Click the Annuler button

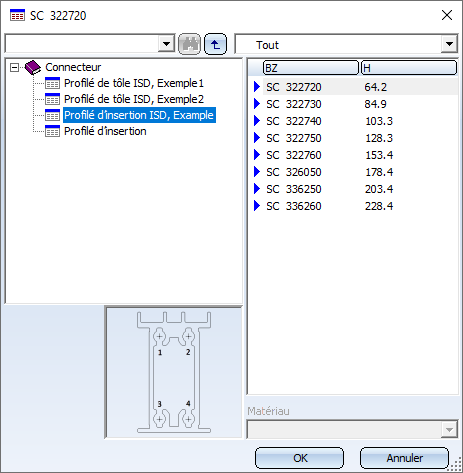pyautogui.click(x=404, y=458)
